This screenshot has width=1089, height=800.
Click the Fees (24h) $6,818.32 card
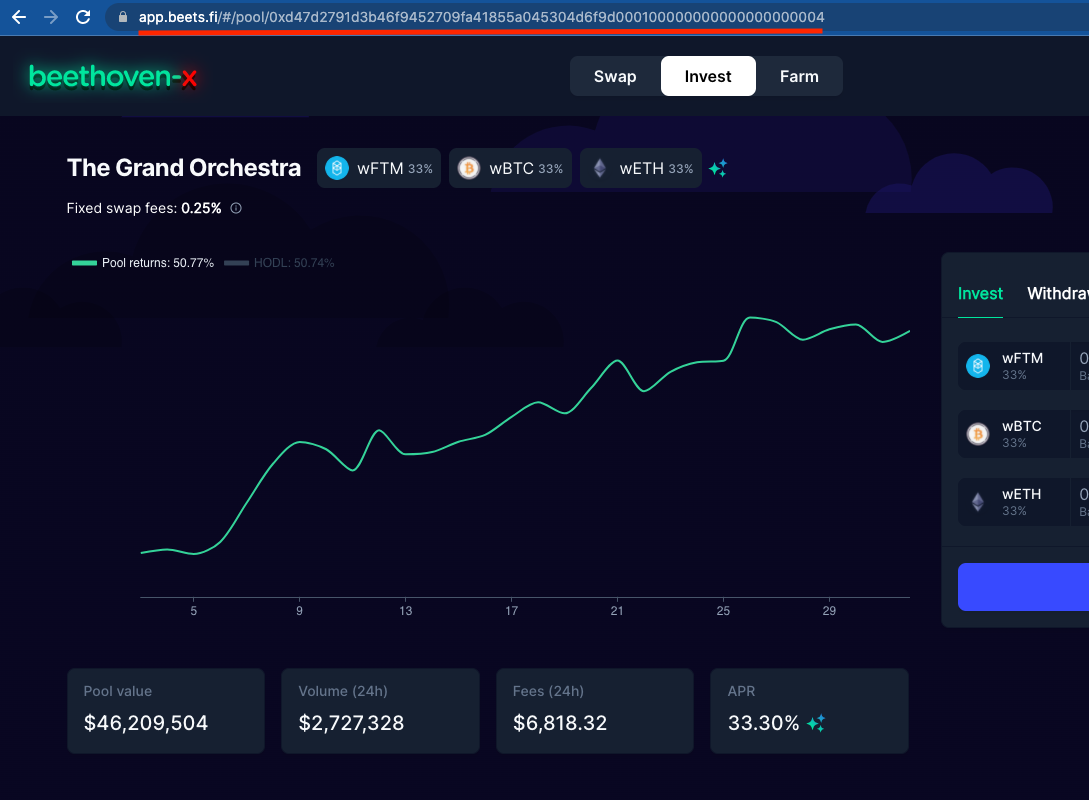click(x=595, y=710)
